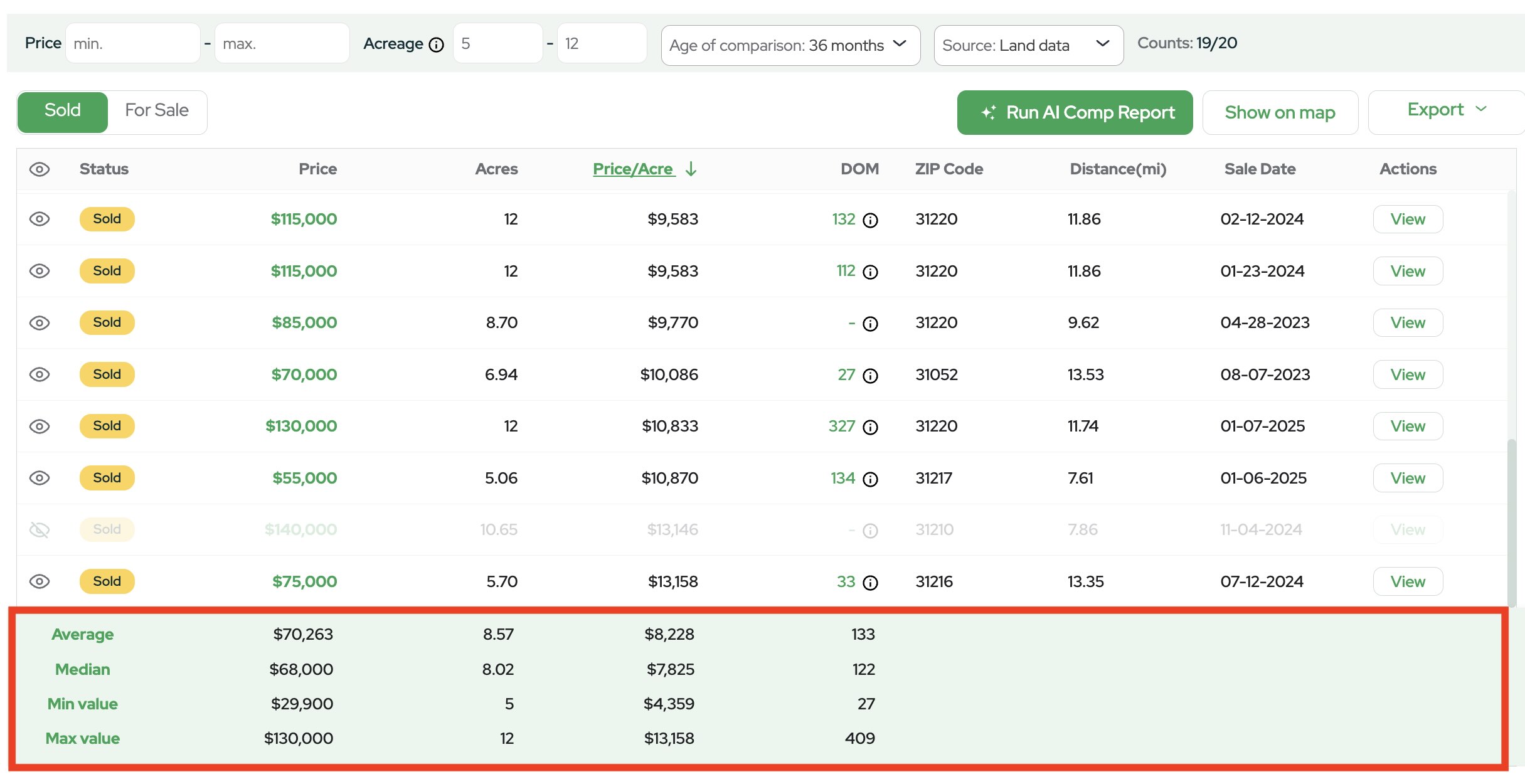Hide the $55,000 comp with eye toggle

40,478
